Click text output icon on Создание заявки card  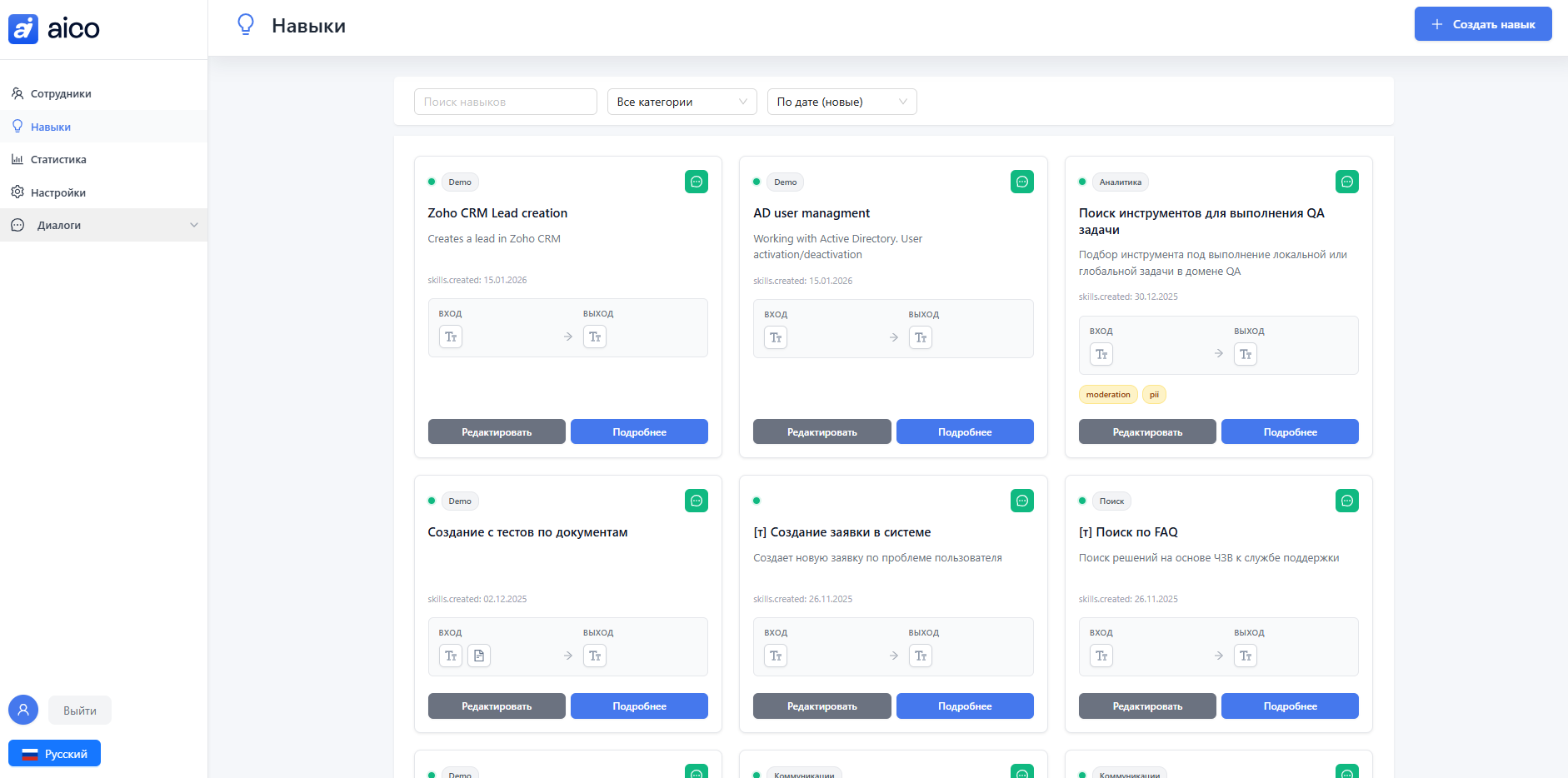921,656
